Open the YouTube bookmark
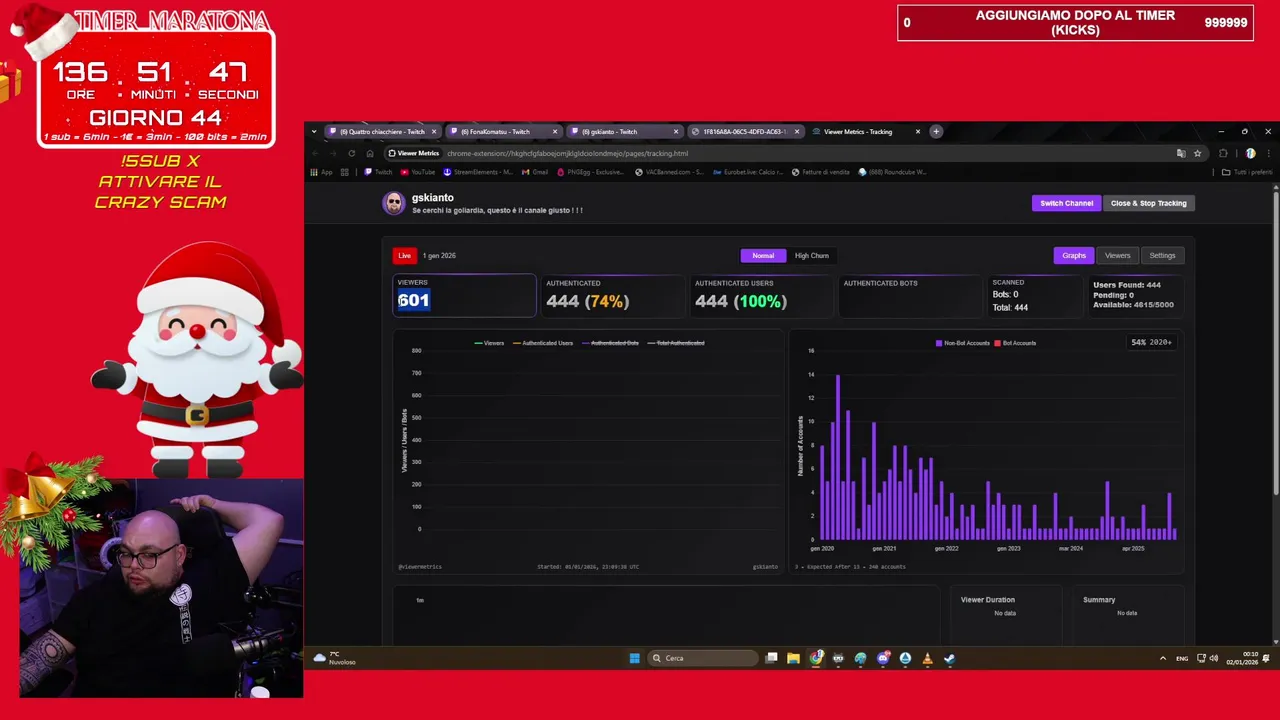Screen dimensions: 1280x720 pos(419,172)
